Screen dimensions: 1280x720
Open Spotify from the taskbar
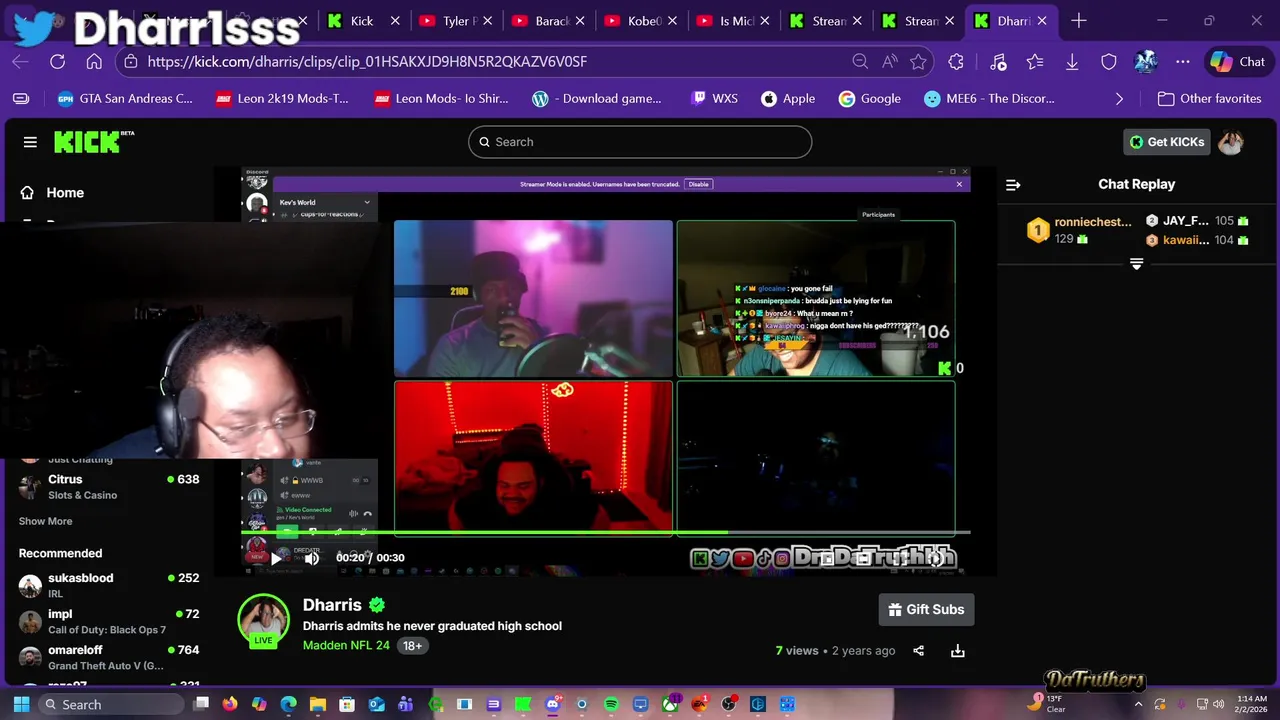[x=611, y=705]
